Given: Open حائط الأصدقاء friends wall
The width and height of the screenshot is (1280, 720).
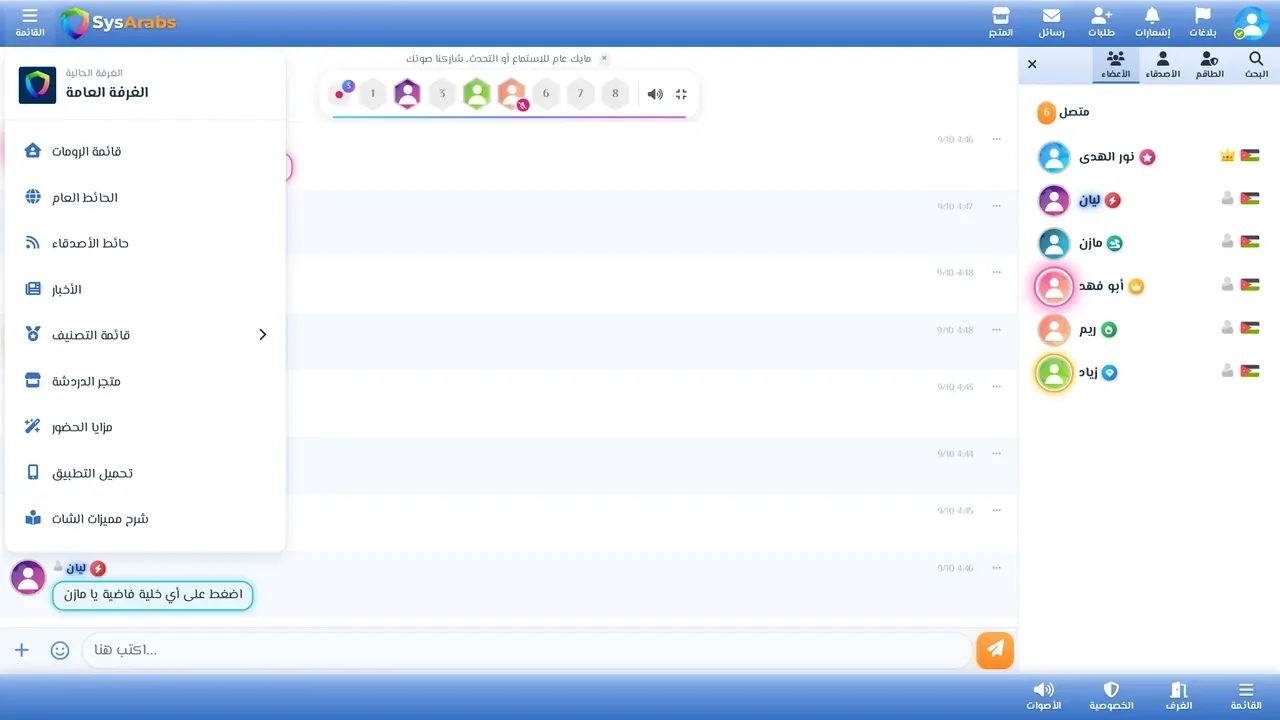Looking at the screenshot, I should click(145, 243).
